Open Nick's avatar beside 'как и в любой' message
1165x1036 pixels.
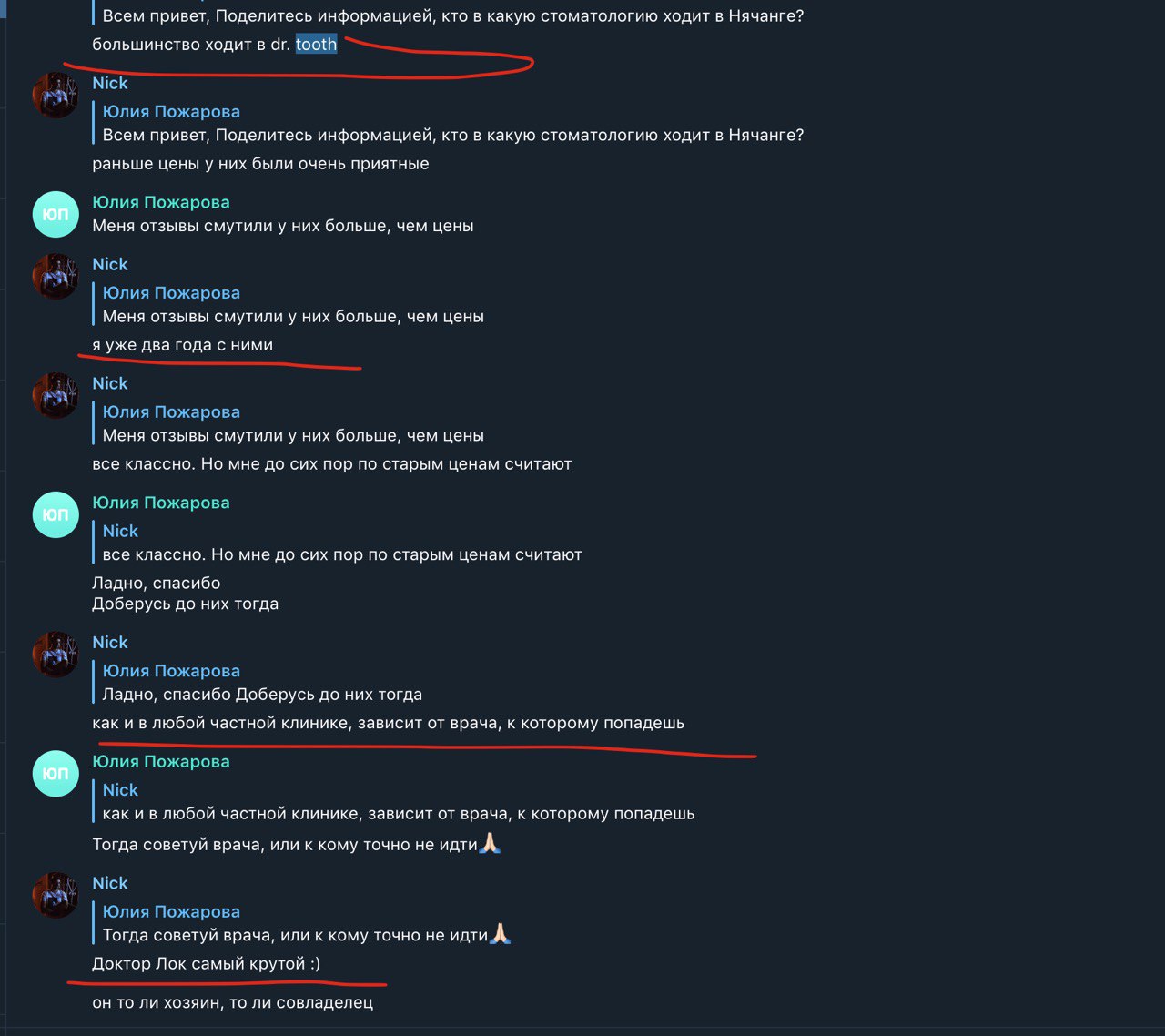[56, 655]
